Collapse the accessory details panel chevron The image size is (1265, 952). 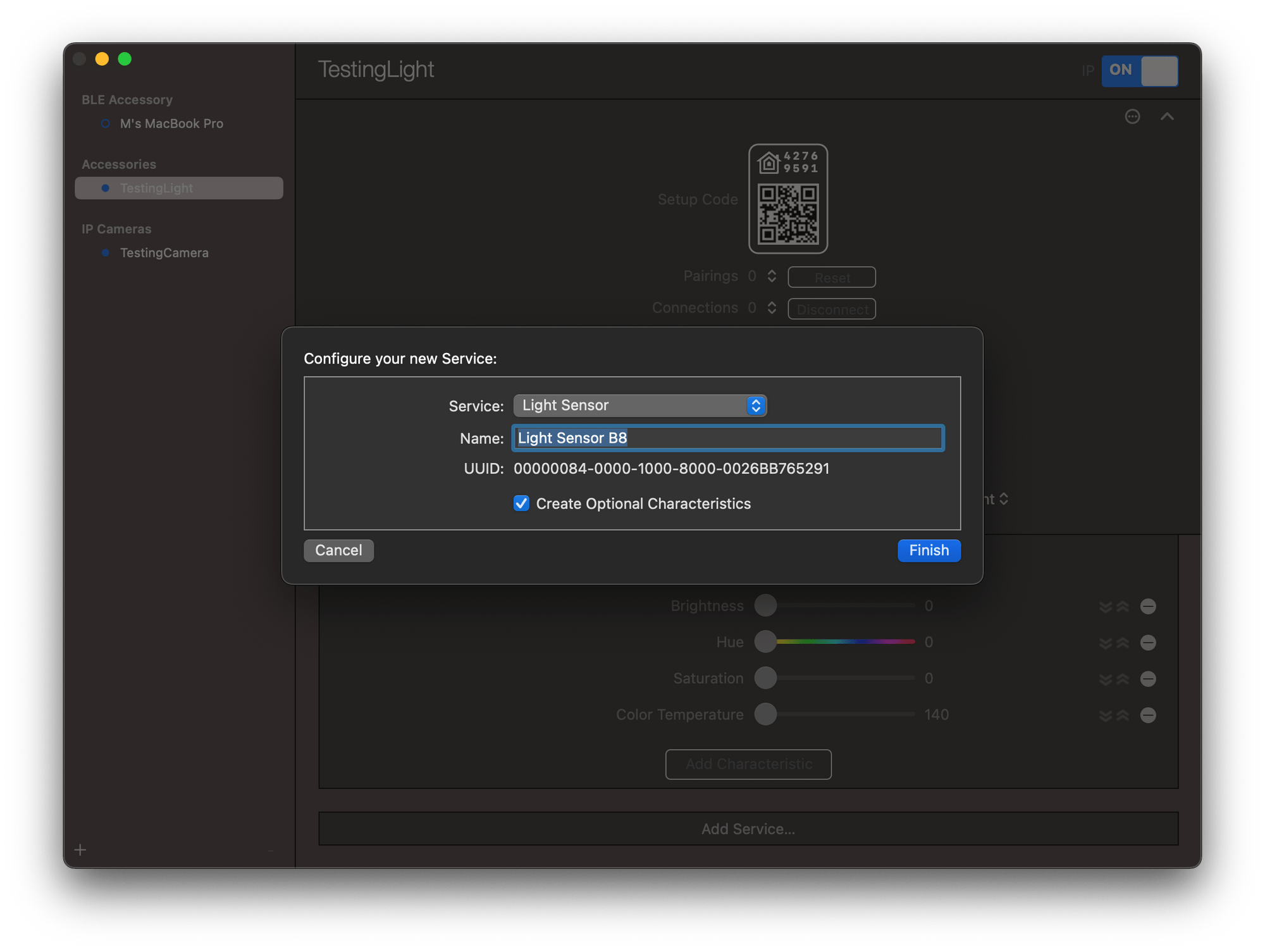[1168, 116]
